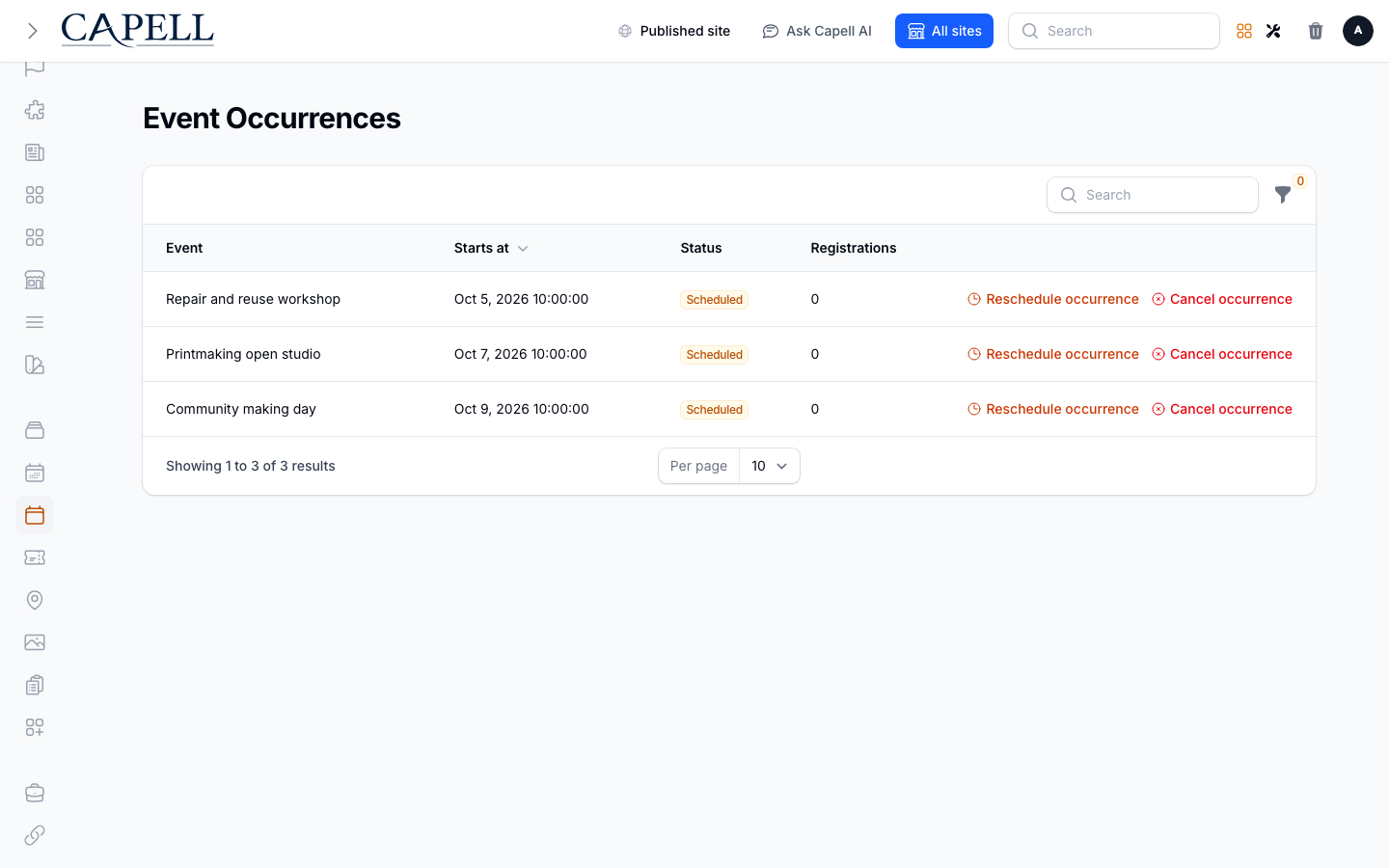This screenshot has height=868, width=1389.
Task: Open the clipboard icon in the sidebar
Action: [x=35, y=685]
